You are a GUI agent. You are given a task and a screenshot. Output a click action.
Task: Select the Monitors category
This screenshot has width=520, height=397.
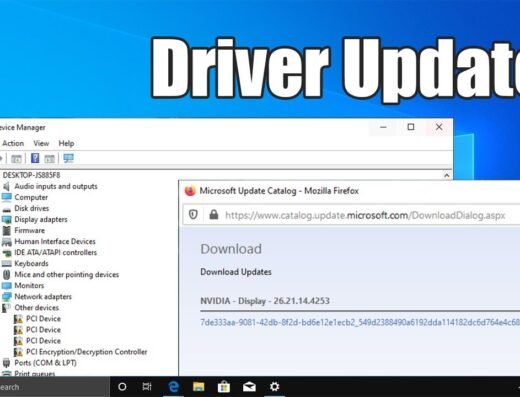click(29, 285)
